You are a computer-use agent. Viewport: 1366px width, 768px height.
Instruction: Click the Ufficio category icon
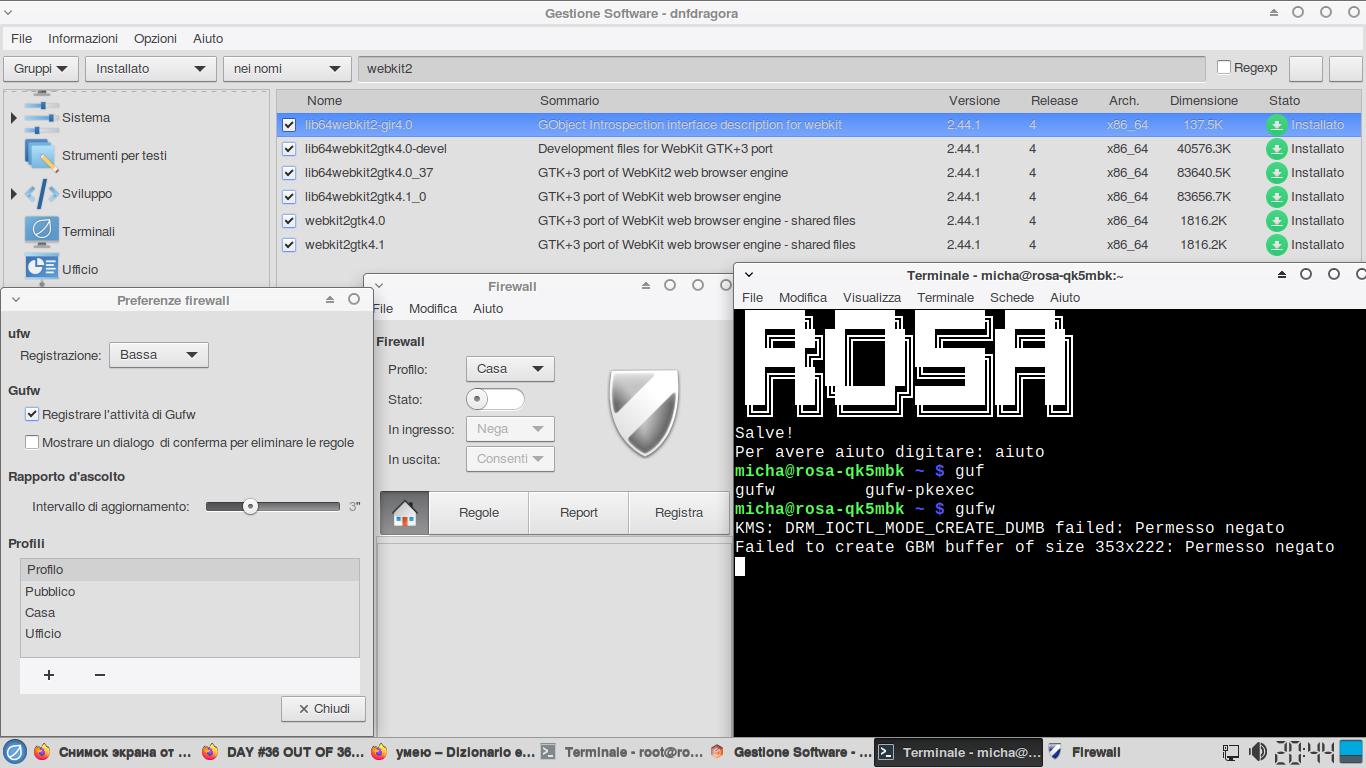coord(41,267)
